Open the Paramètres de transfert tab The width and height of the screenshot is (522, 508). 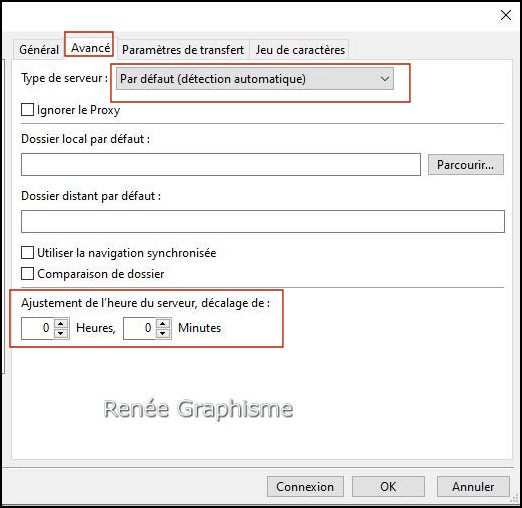pyautogui.click(x=183, y=50)
